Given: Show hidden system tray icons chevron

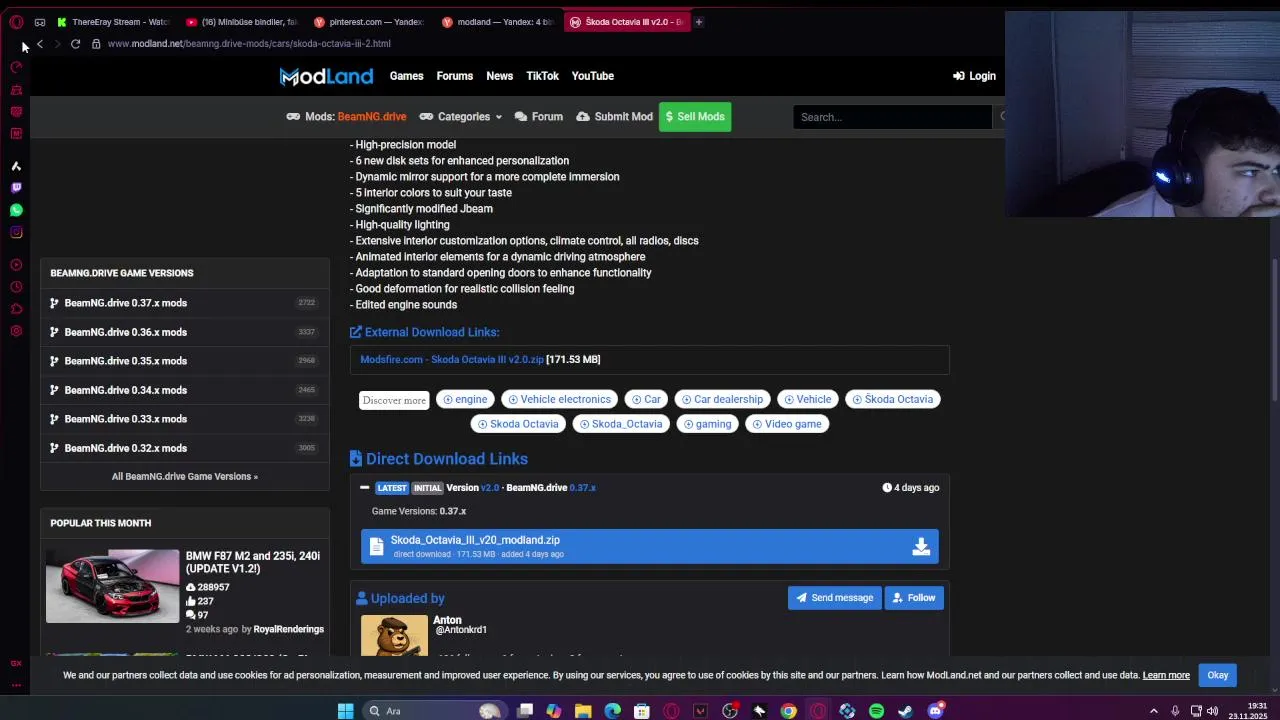Looking at the screenshot, I should (1153, 711).
